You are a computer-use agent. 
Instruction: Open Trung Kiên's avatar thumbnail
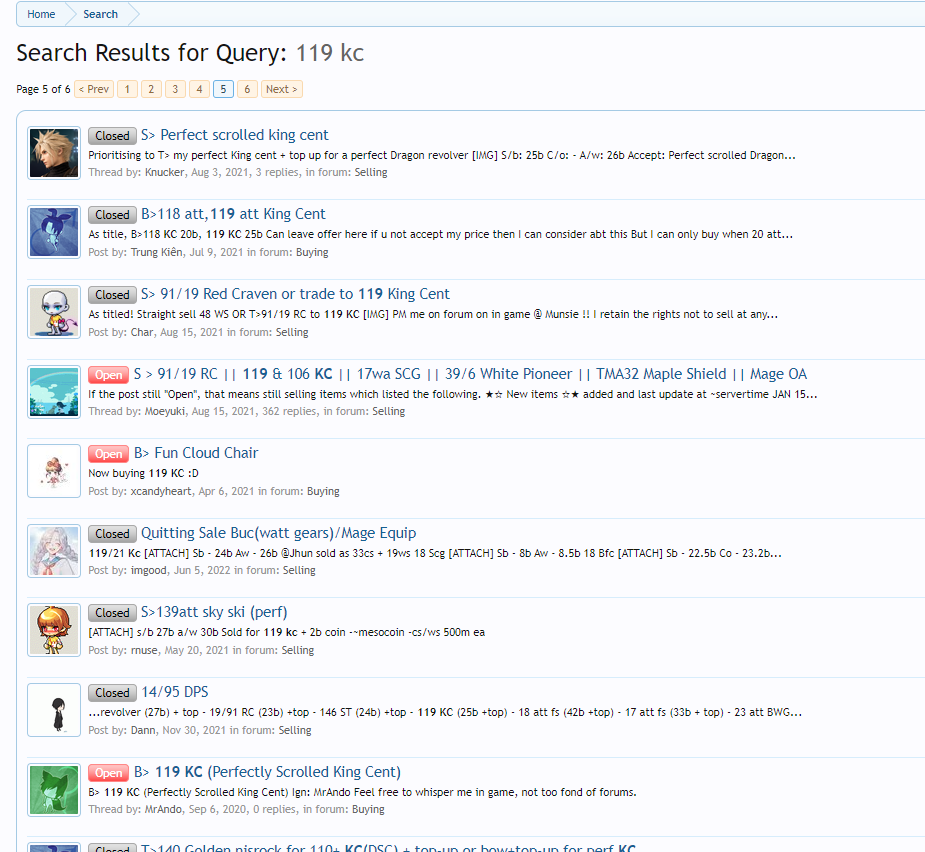(x=54, y=232)
